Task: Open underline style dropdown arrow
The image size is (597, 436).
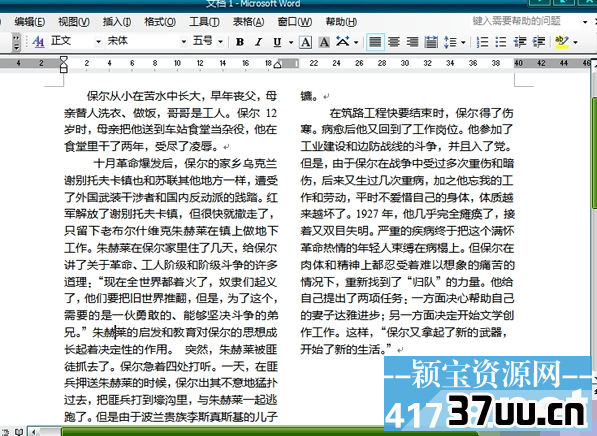Action: [291, 42]
